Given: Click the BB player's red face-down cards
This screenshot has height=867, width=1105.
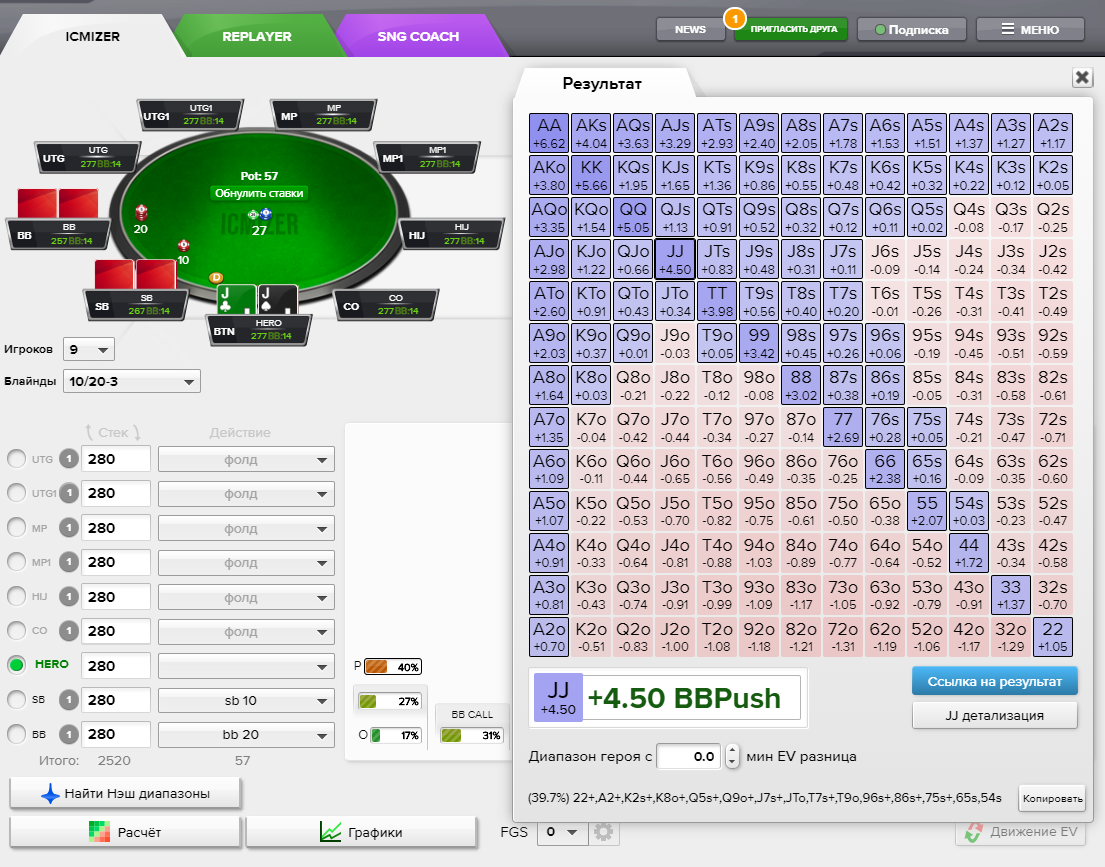Looking at the screenshot, I should point(58,204).
